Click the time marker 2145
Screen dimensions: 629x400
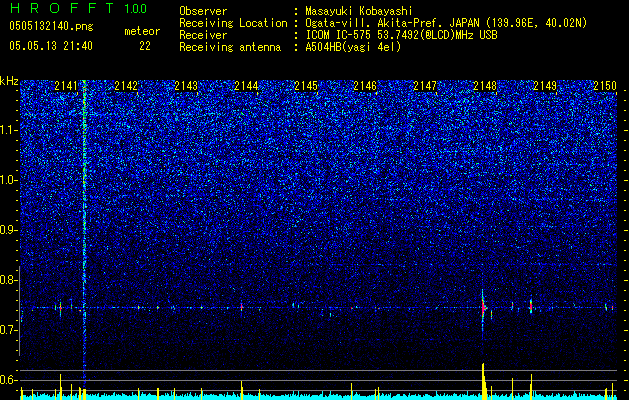306,86
